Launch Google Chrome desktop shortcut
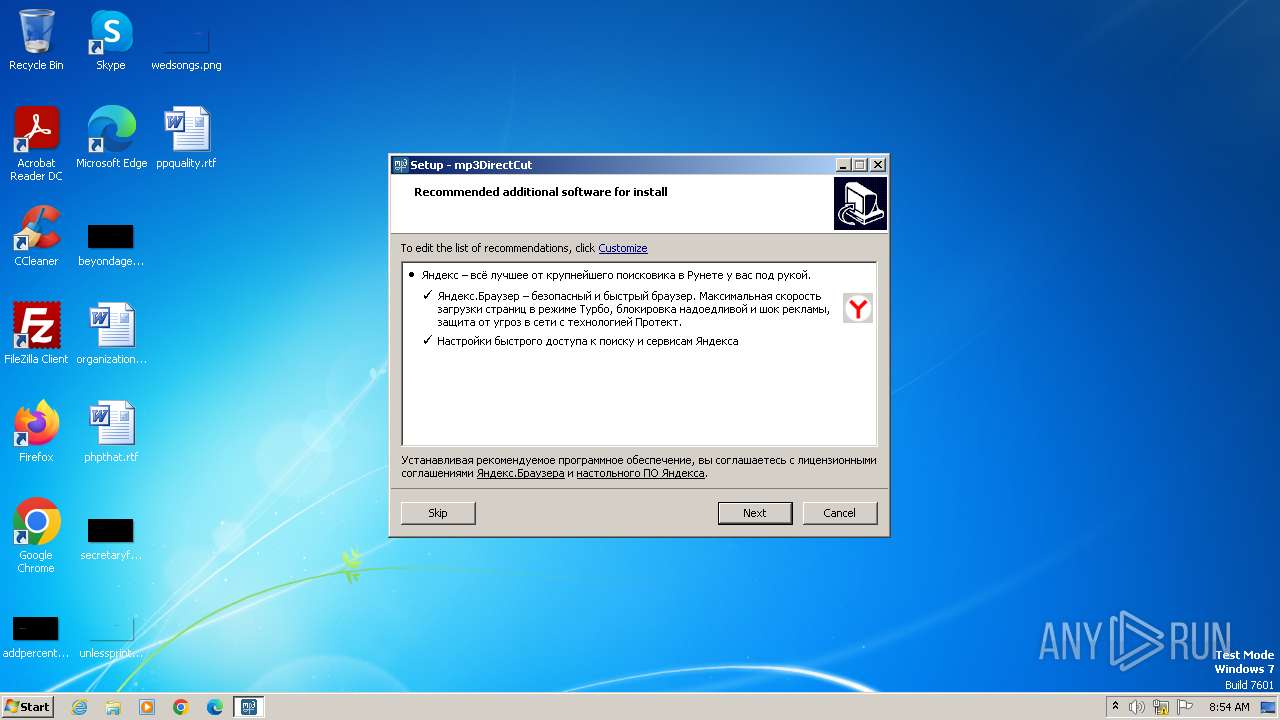The width and height of the screenshot is (1280, 720). tap(36, 536)
